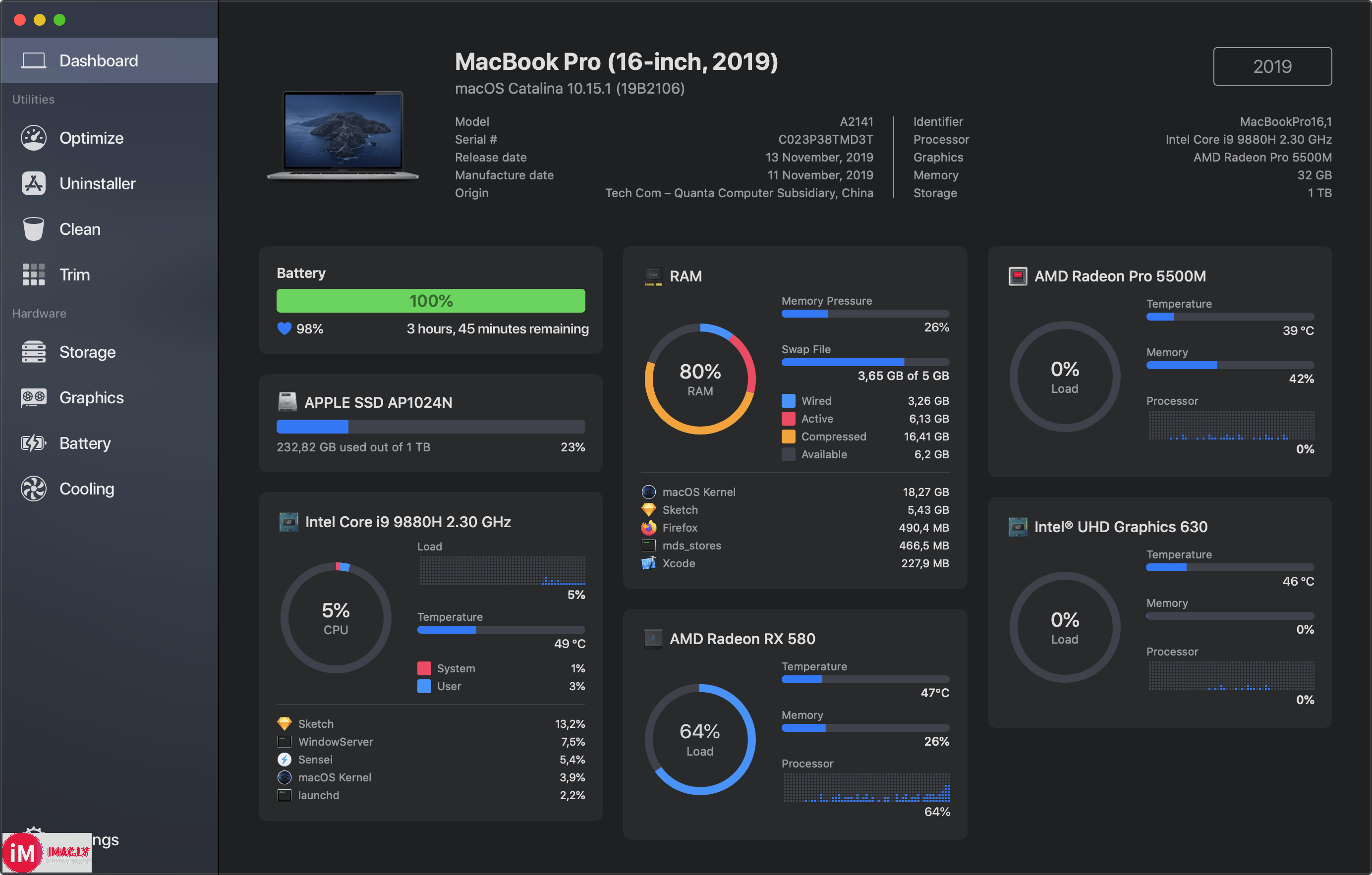This screenshot has height=875, width=1372.
Task: Click the Intel UHD 46 °C temperature value
Action: 1298,581
